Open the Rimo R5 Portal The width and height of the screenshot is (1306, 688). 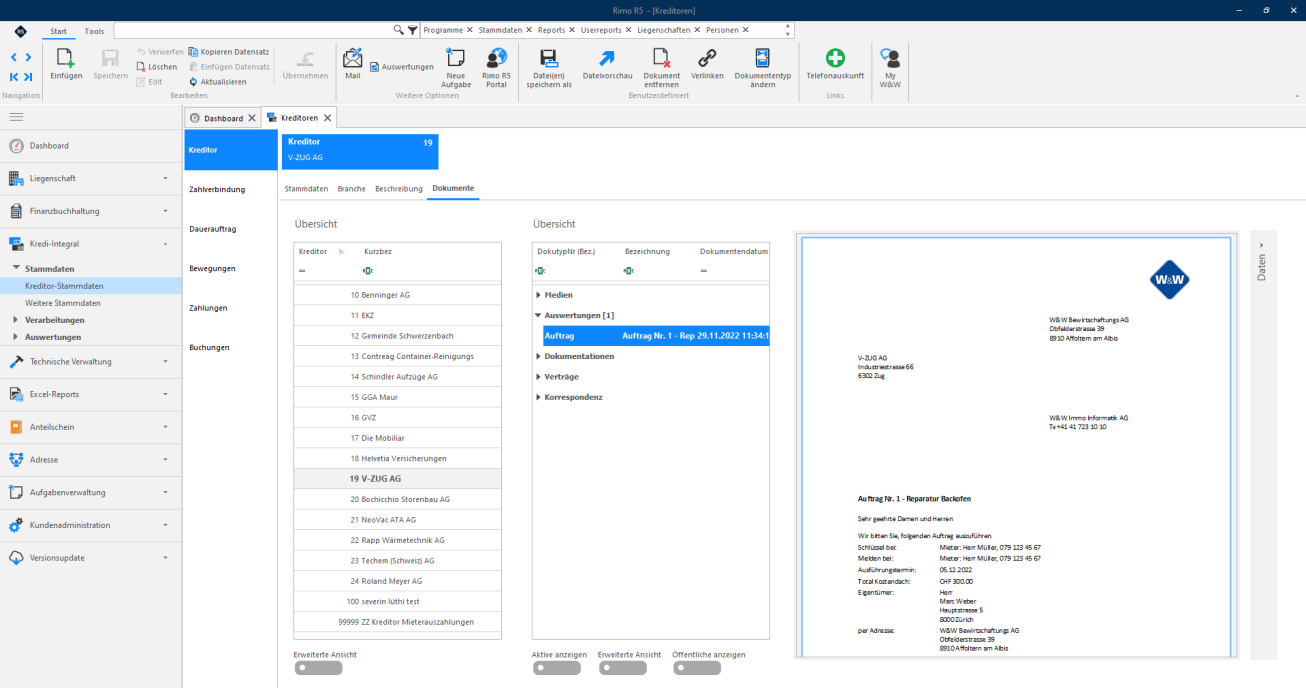pos(496,68)
